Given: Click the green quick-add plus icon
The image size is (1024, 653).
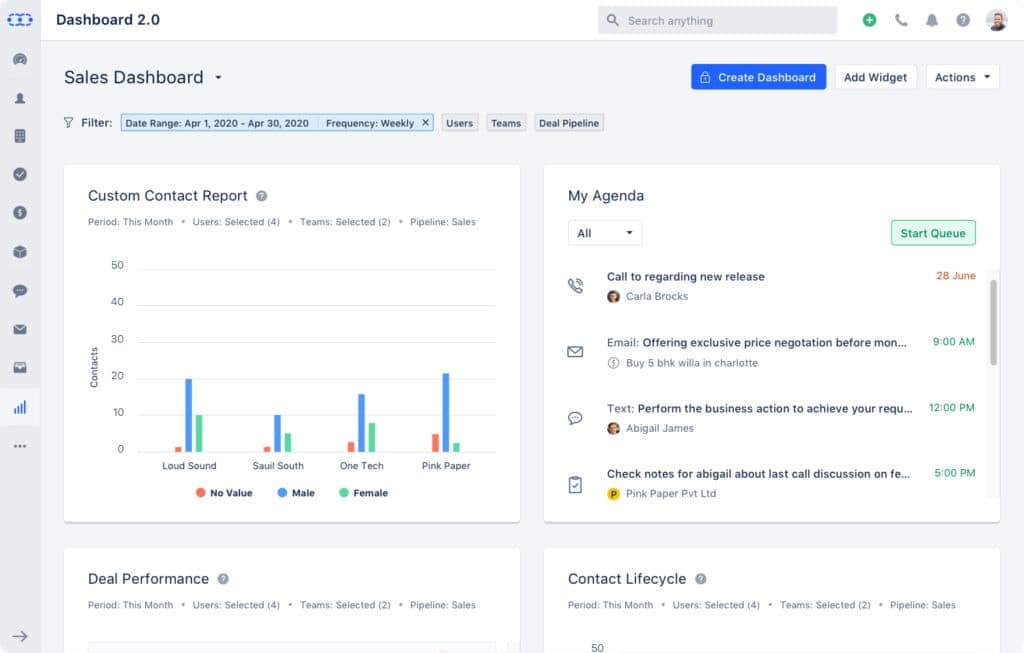Looking at the screenshot, I should [869, 19].
